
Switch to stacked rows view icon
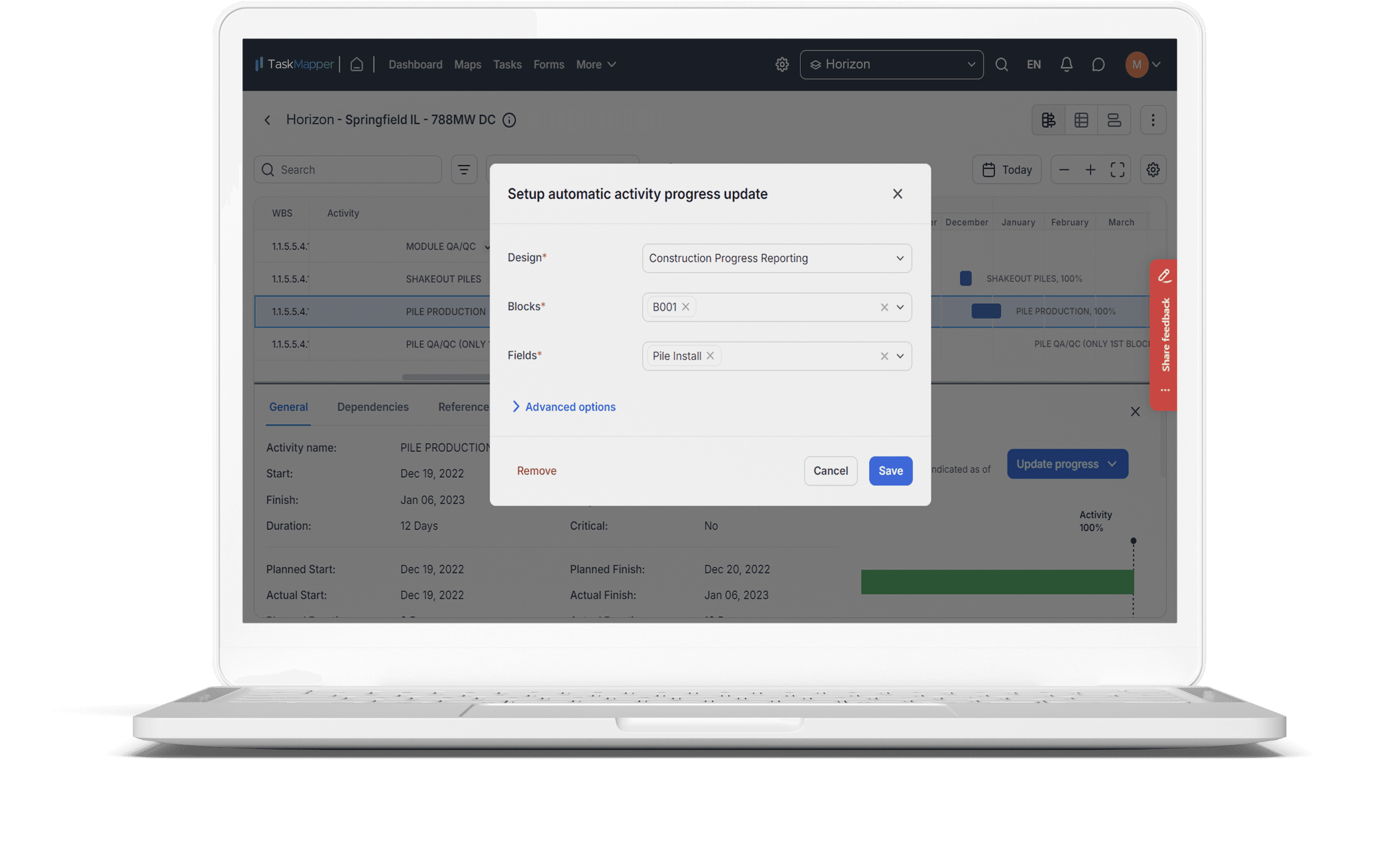coord(1114,120)
